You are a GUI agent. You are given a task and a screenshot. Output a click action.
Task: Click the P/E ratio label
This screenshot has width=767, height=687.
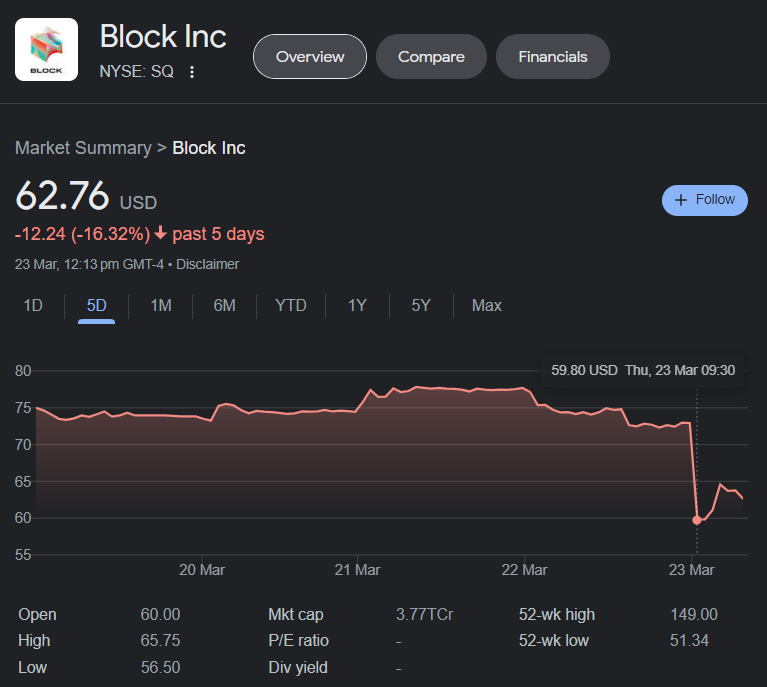[x=298, y=640]
